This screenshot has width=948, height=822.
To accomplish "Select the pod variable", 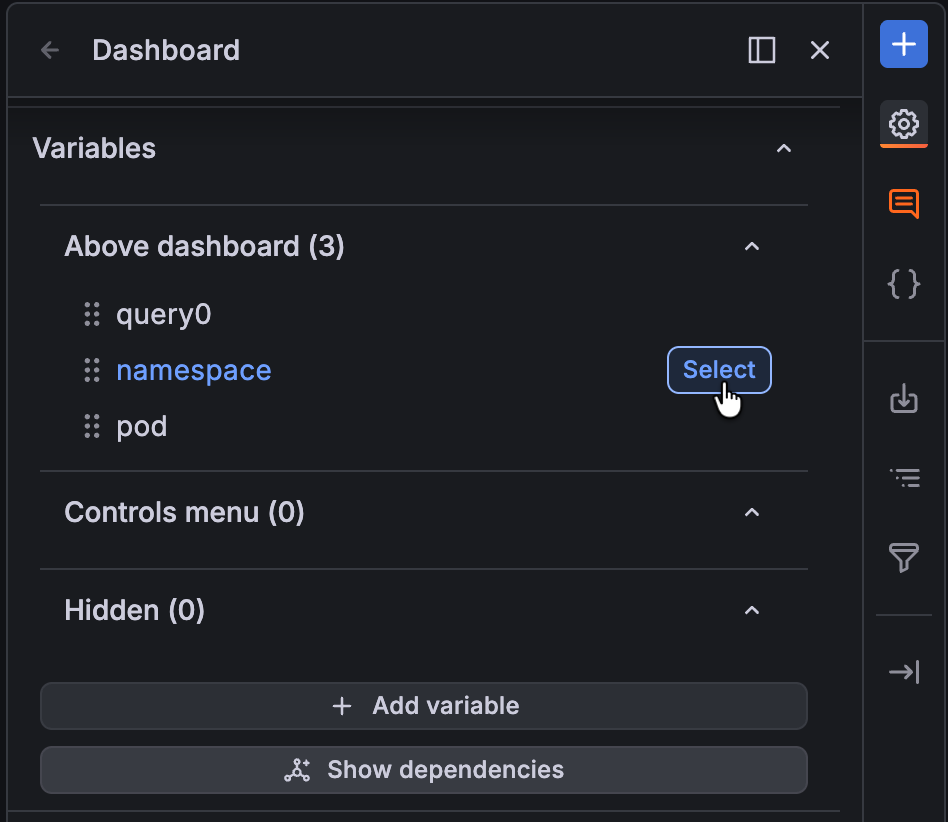I will (141, 427).
